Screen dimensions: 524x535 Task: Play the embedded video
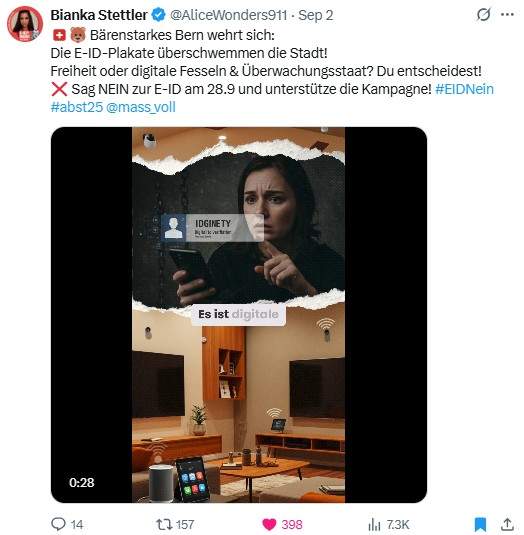(239, 315)
